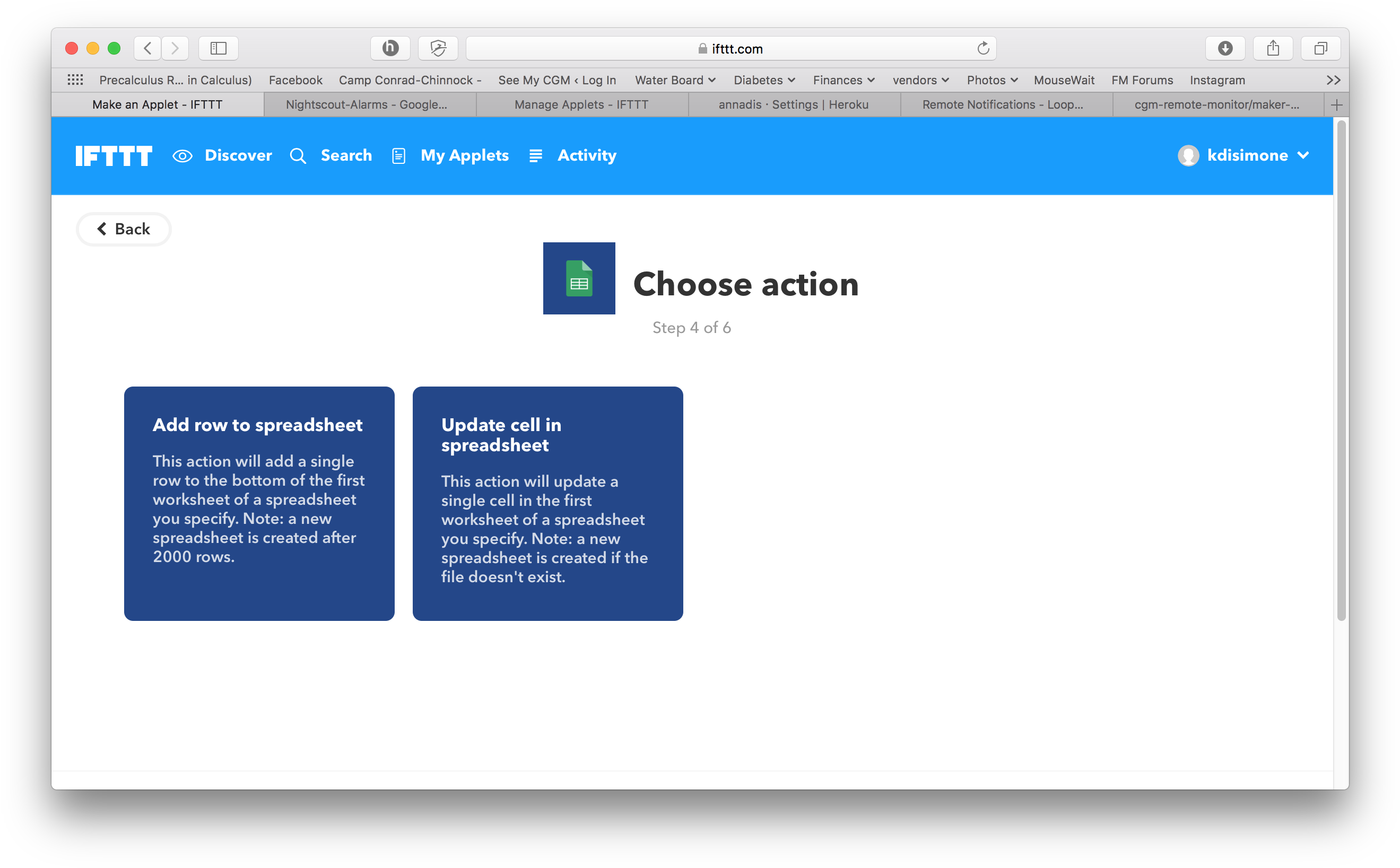Expand the Water Board bookmarks folder
Image resolution: width=1400 pixels, height=868 pixels.
[675, 81]
